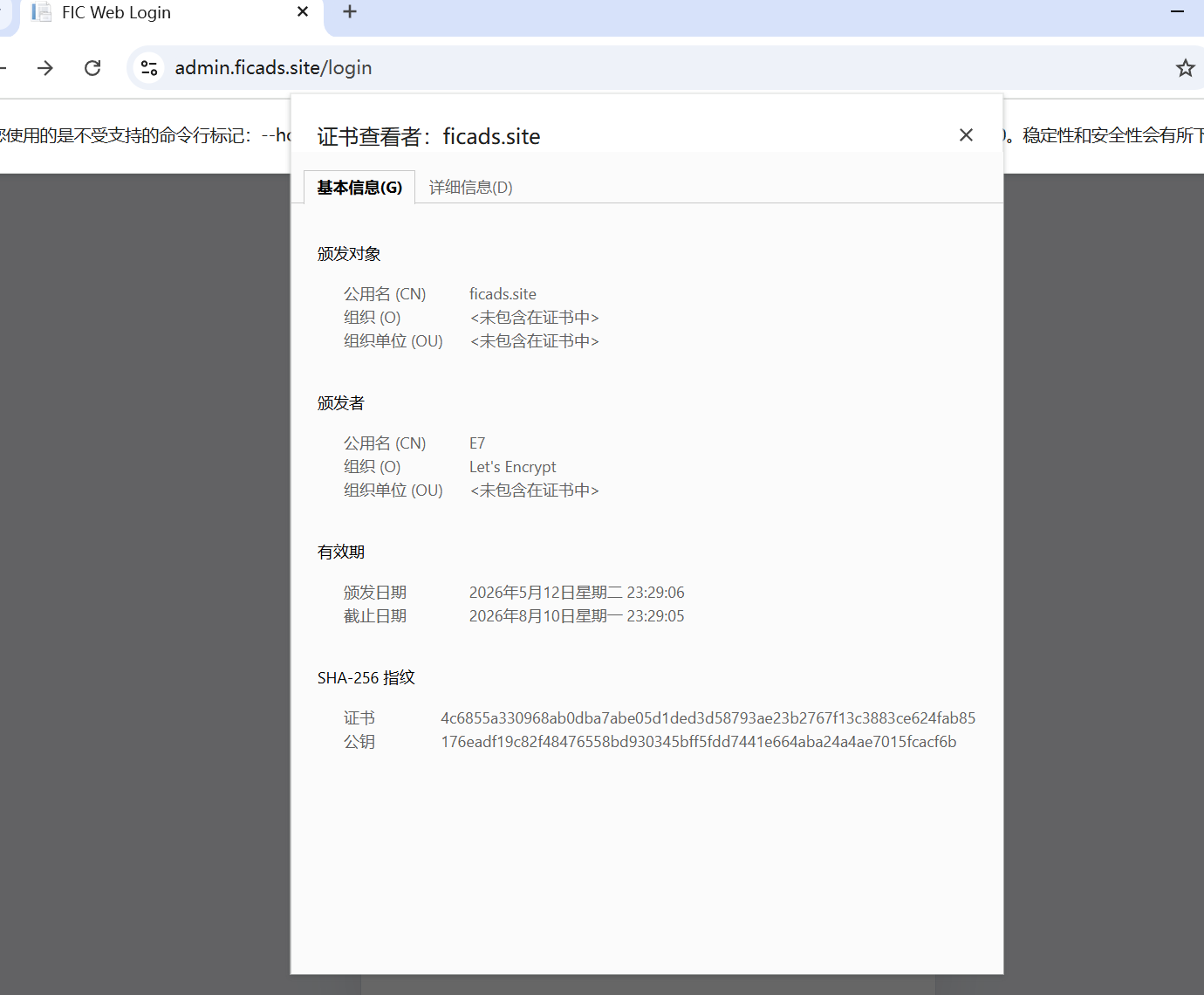Click the 截止日期 label
This screenshot has height=995, width=1204.
(375, 616)
